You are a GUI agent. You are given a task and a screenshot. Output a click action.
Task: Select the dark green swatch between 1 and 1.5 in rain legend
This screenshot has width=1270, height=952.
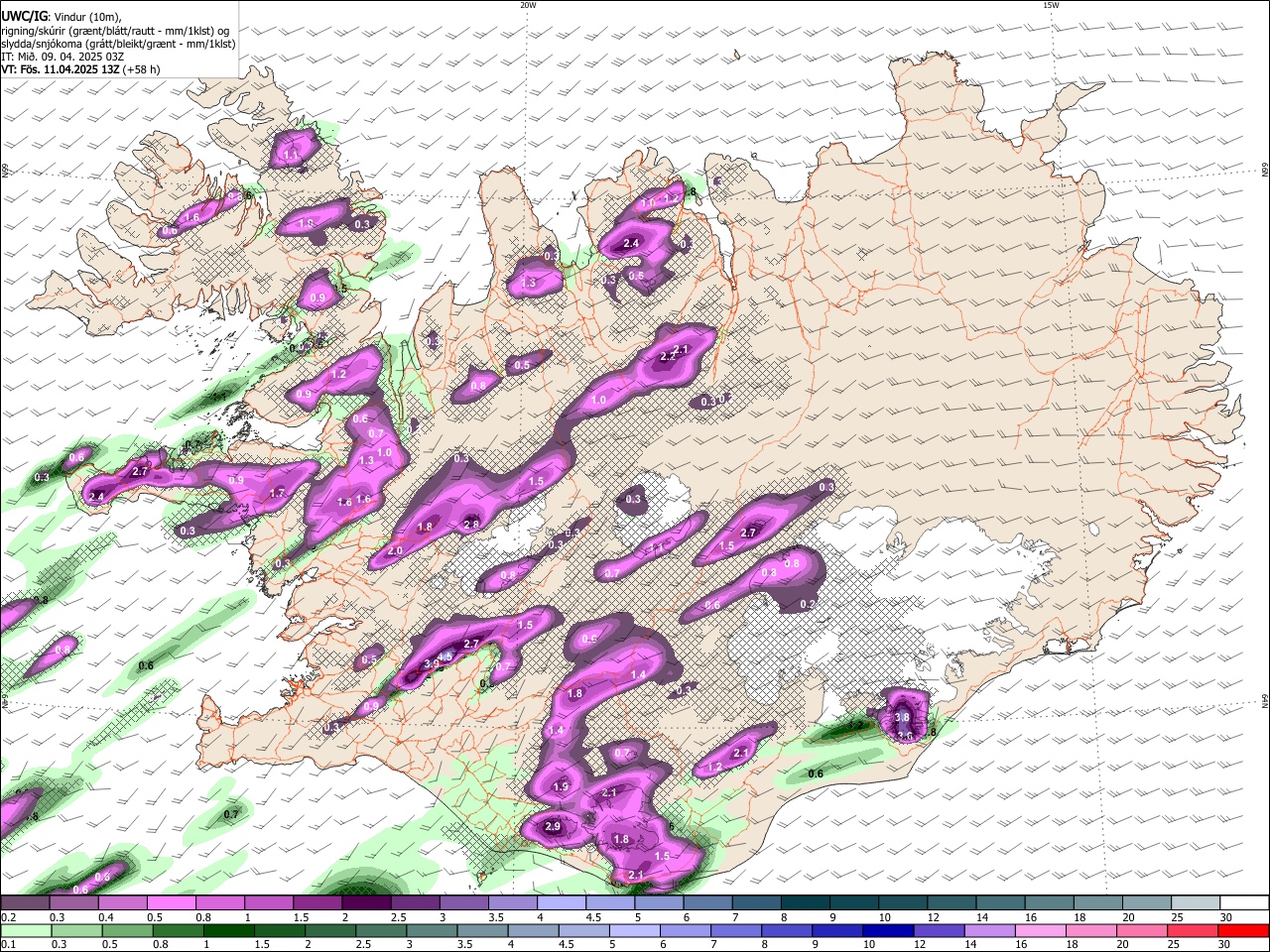[228, 931]
